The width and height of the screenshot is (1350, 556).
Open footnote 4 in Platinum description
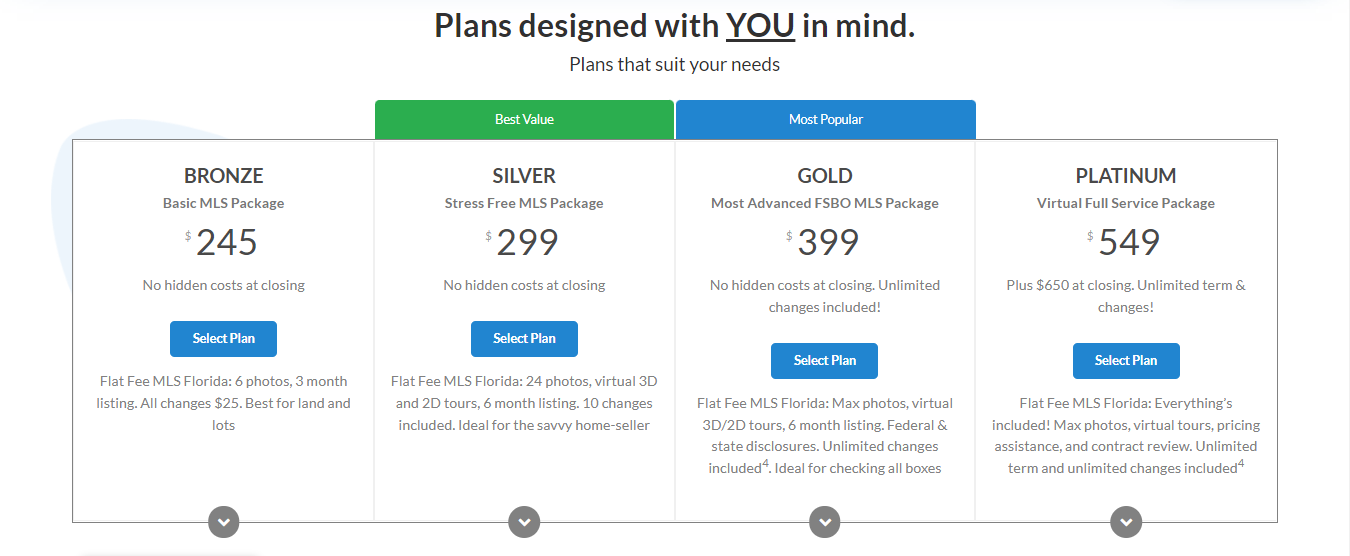[x=1241, y=463]
